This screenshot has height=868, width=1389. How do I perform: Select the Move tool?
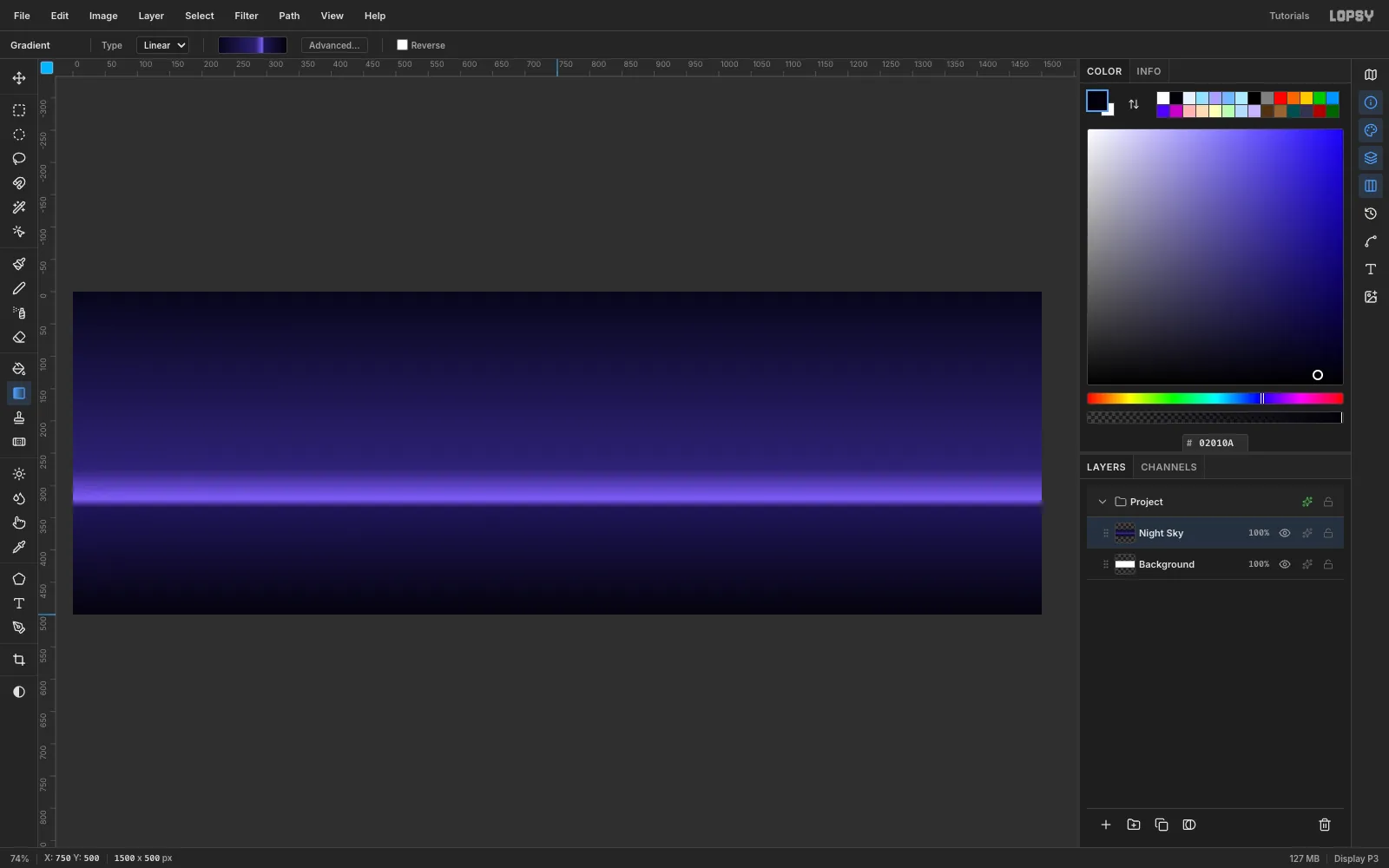[19, 78]
